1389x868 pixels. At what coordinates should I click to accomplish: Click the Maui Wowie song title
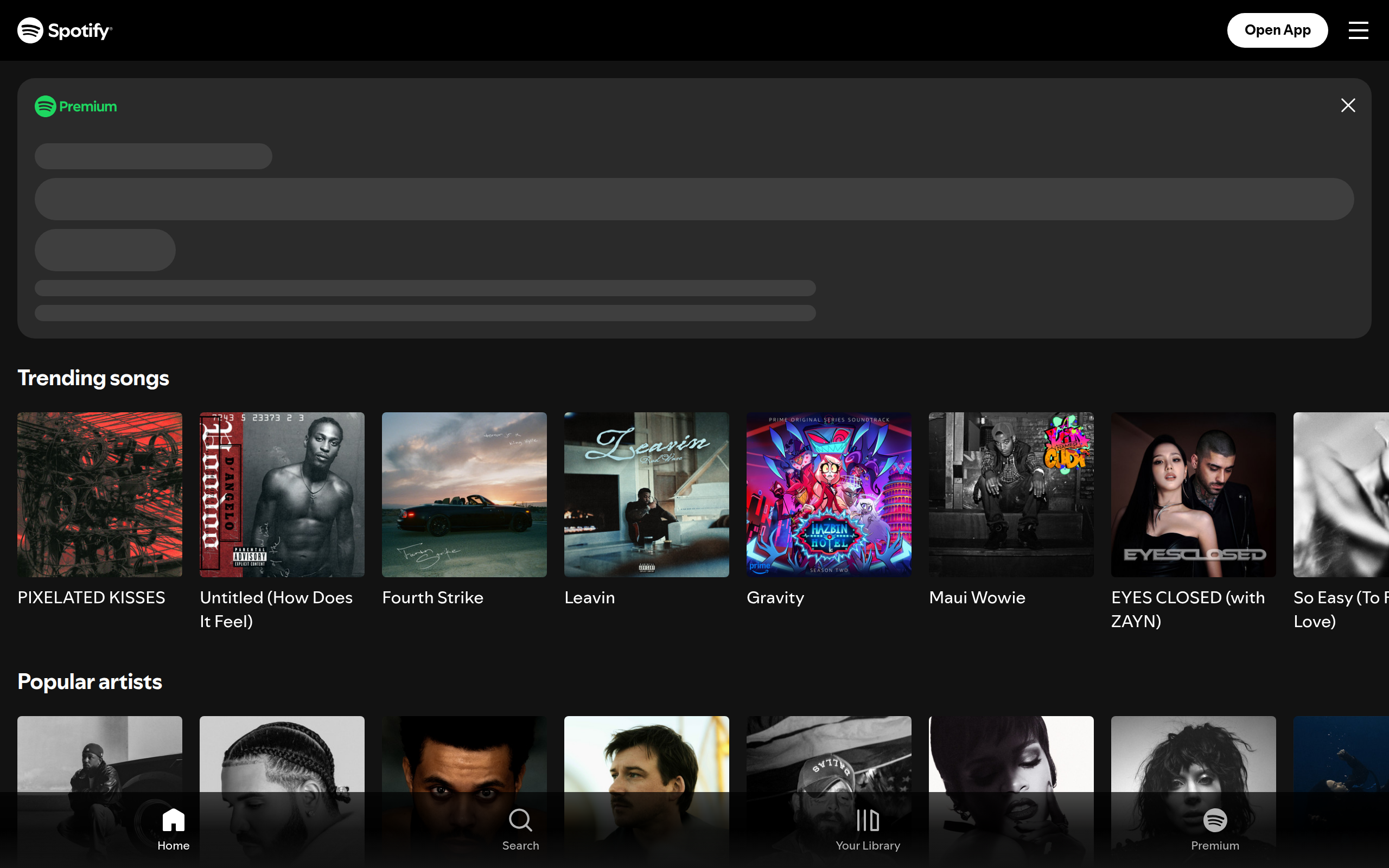[976, 598]
